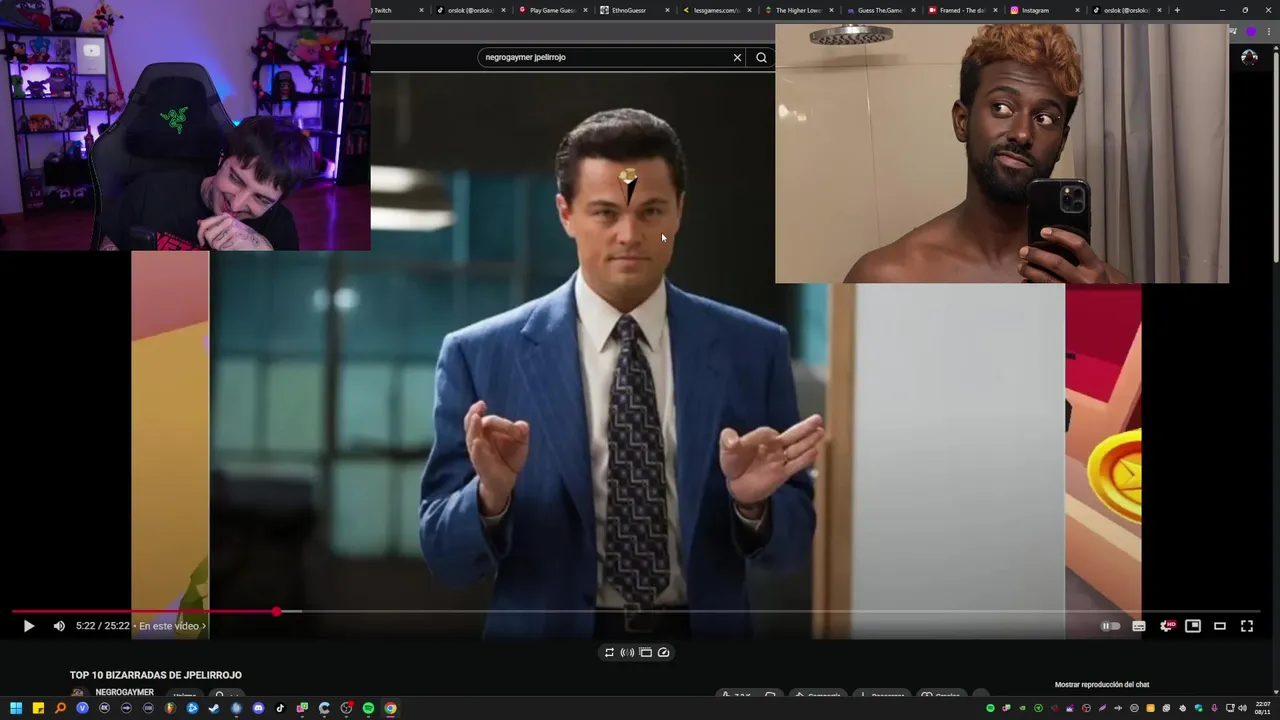Close the Instagram tab
This screenshot has width=1280, height=720.
point(1077,10)
